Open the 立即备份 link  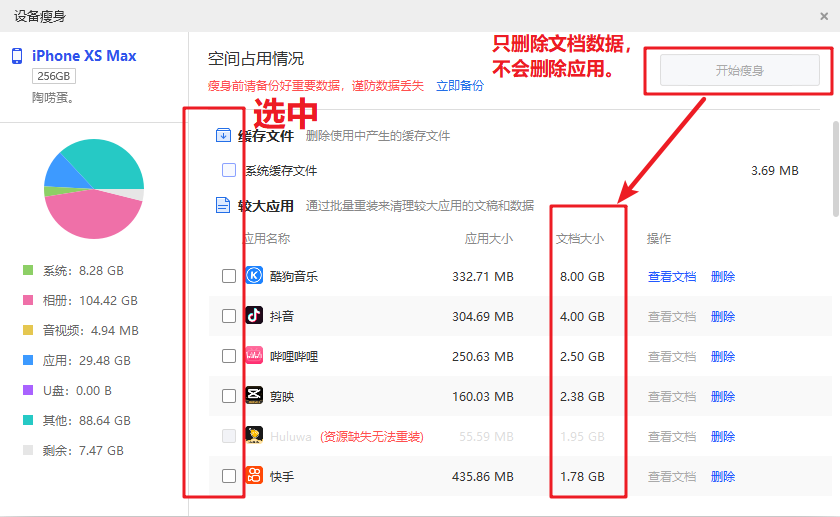click(460, 86)
